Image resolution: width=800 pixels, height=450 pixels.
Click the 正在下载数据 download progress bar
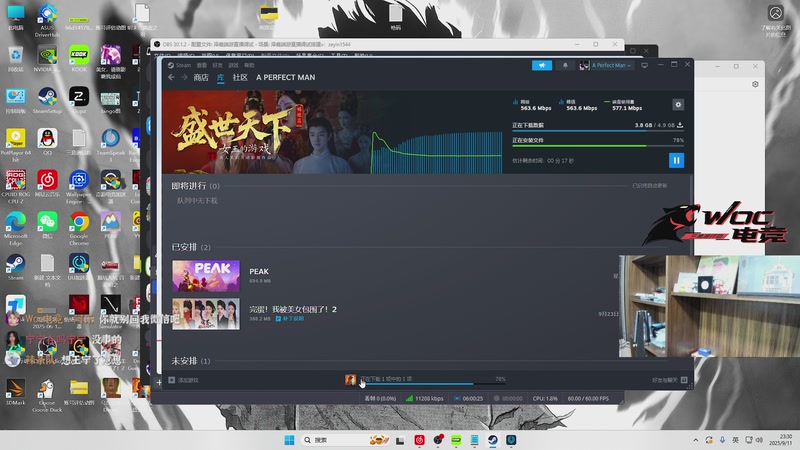(598, 131)
